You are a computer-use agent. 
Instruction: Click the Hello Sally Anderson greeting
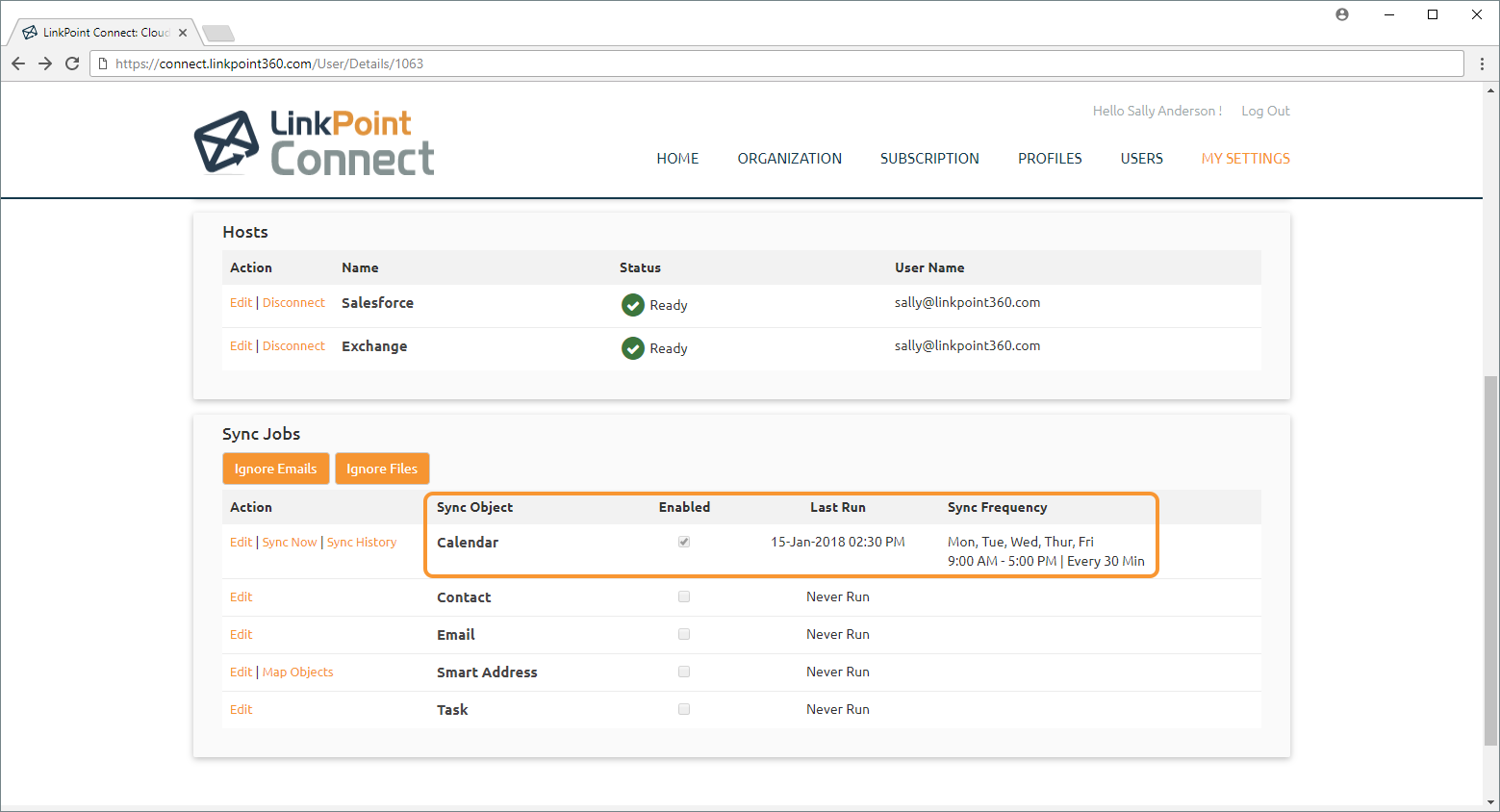[1157, 111]
